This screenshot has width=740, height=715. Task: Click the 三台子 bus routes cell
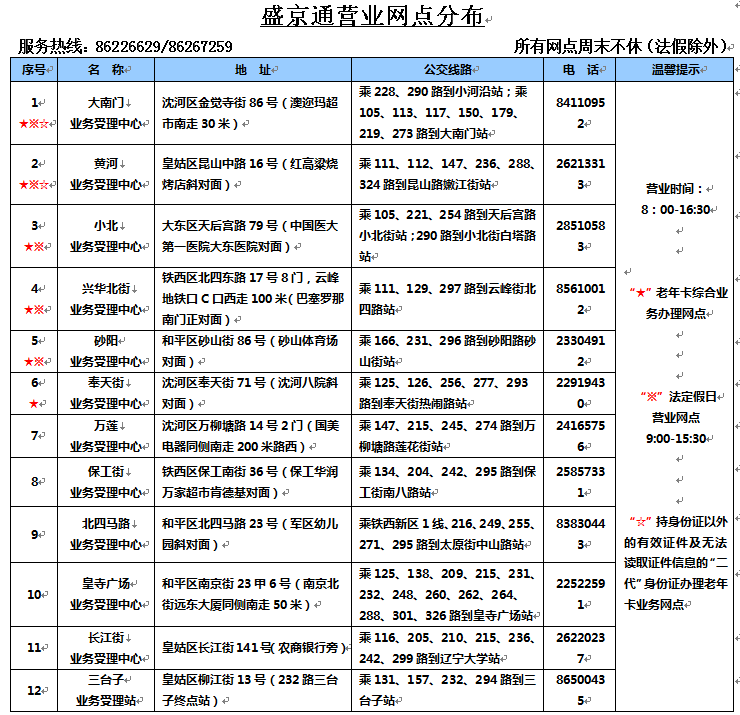[x=447, y=690]
